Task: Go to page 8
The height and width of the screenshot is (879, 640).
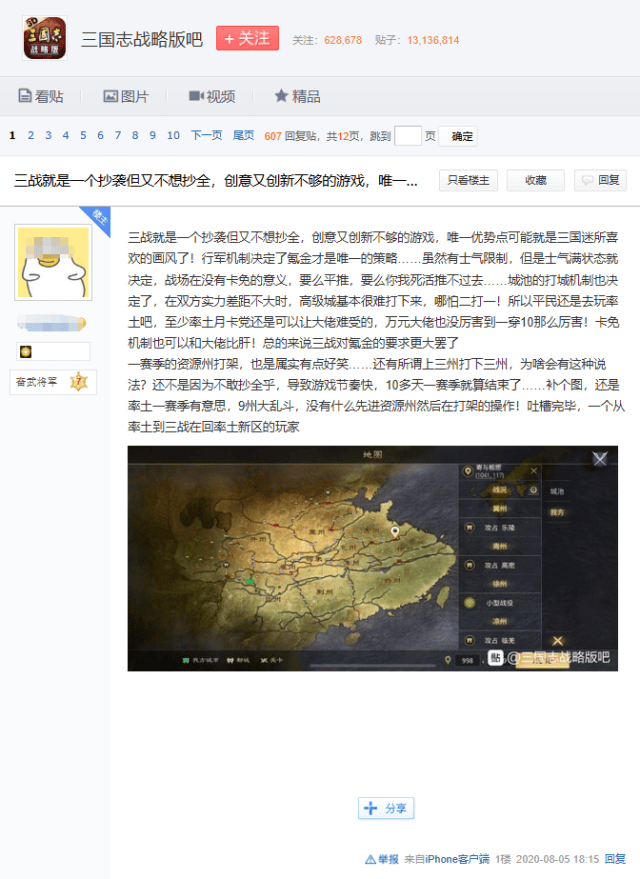Action: pos(135,135)
